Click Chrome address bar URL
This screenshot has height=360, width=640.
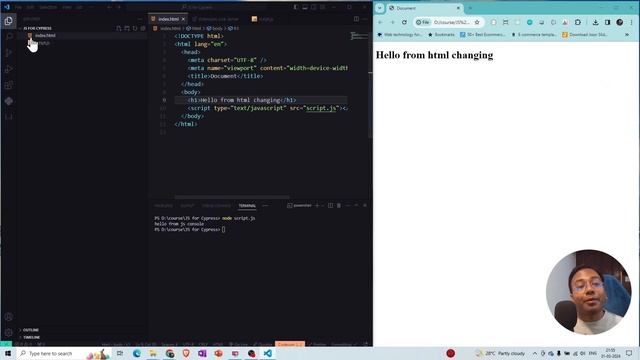tap(451, 22)
